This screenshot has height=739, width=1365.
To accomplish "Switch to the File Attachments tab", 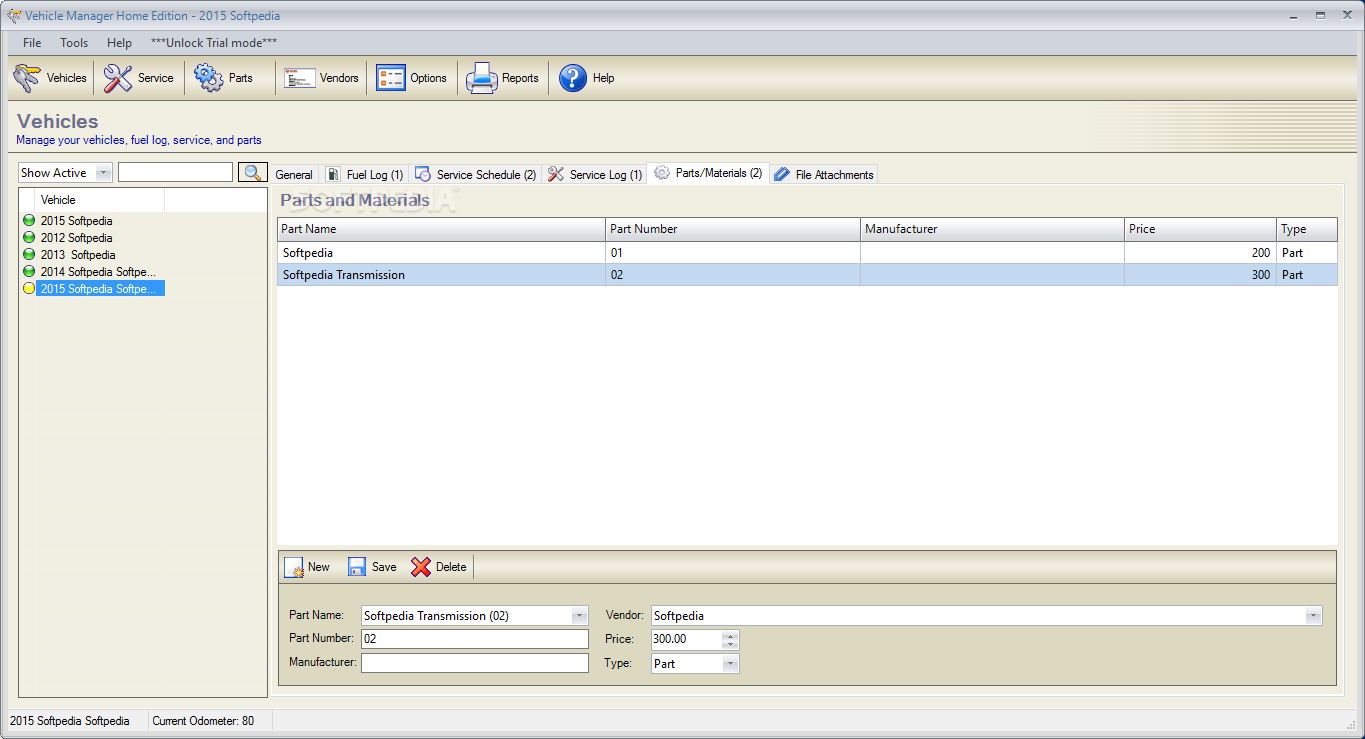I will 824,175.
